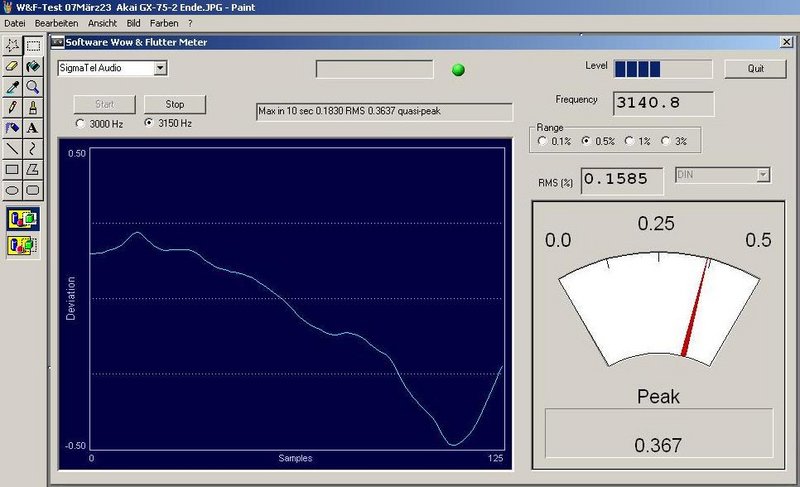The image size is (800, 487).
Task: Select the 3000 Hz radio button
Action: click(80, 123)
